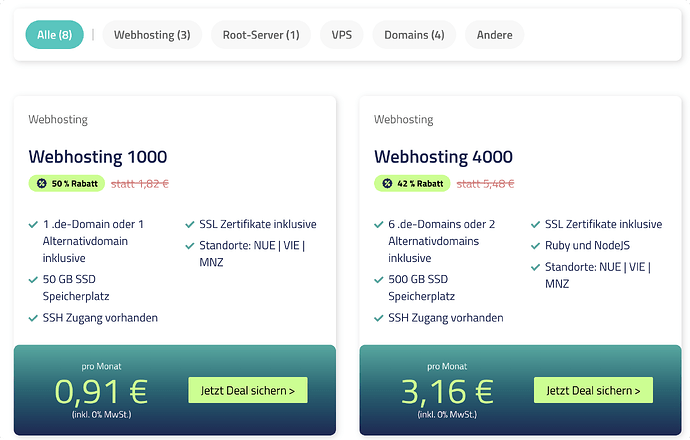Screen dimensions: 690x440
Task: Click checkmark beside 1 .de-Domain feature
Action: click(x=34, y=224)
